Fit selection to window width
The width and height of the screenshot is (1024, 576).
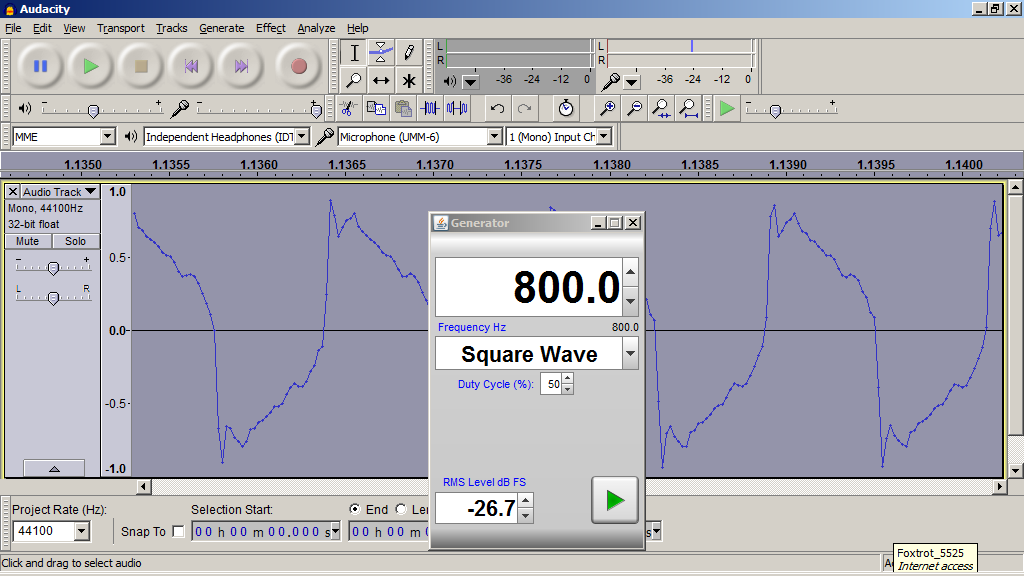point(661,108)
